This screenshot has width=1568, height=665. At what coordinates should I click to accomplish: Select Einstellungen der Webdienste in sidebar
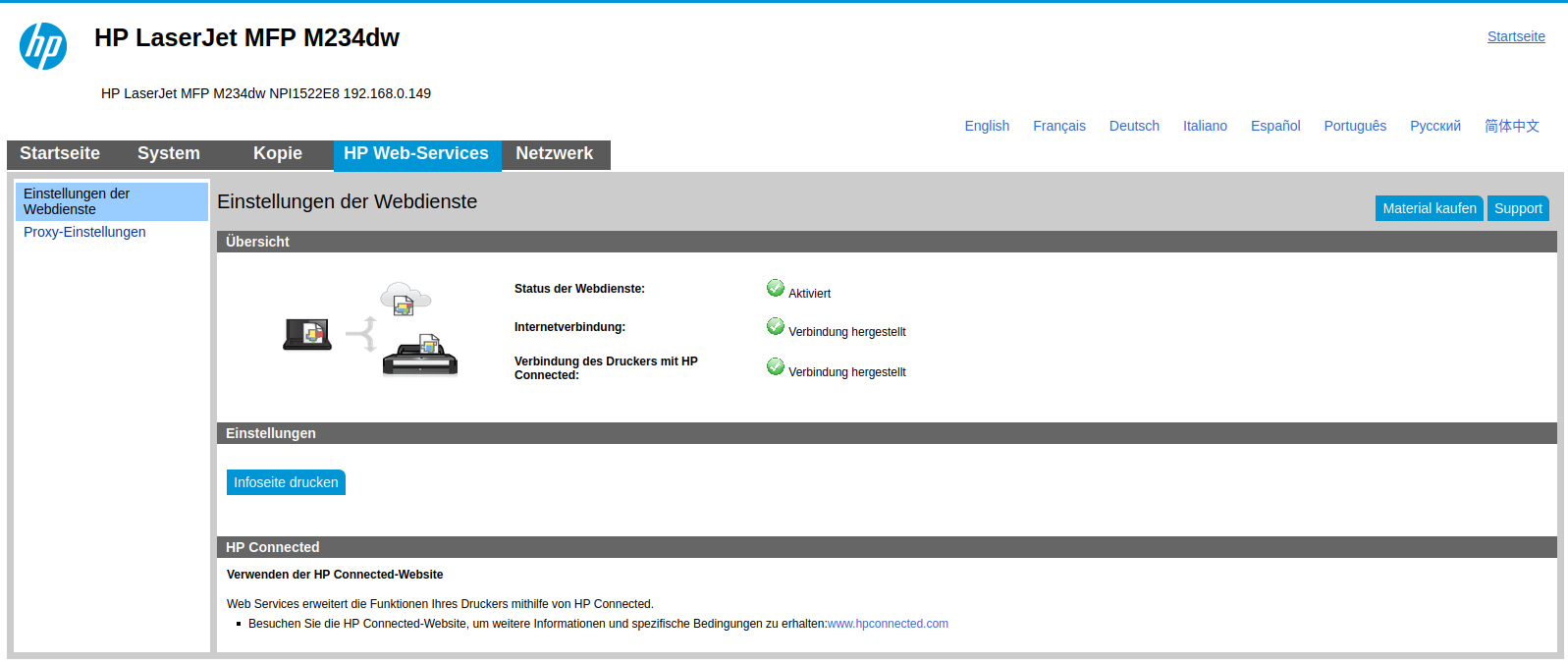pyautogui.click(x=112, y=201)
